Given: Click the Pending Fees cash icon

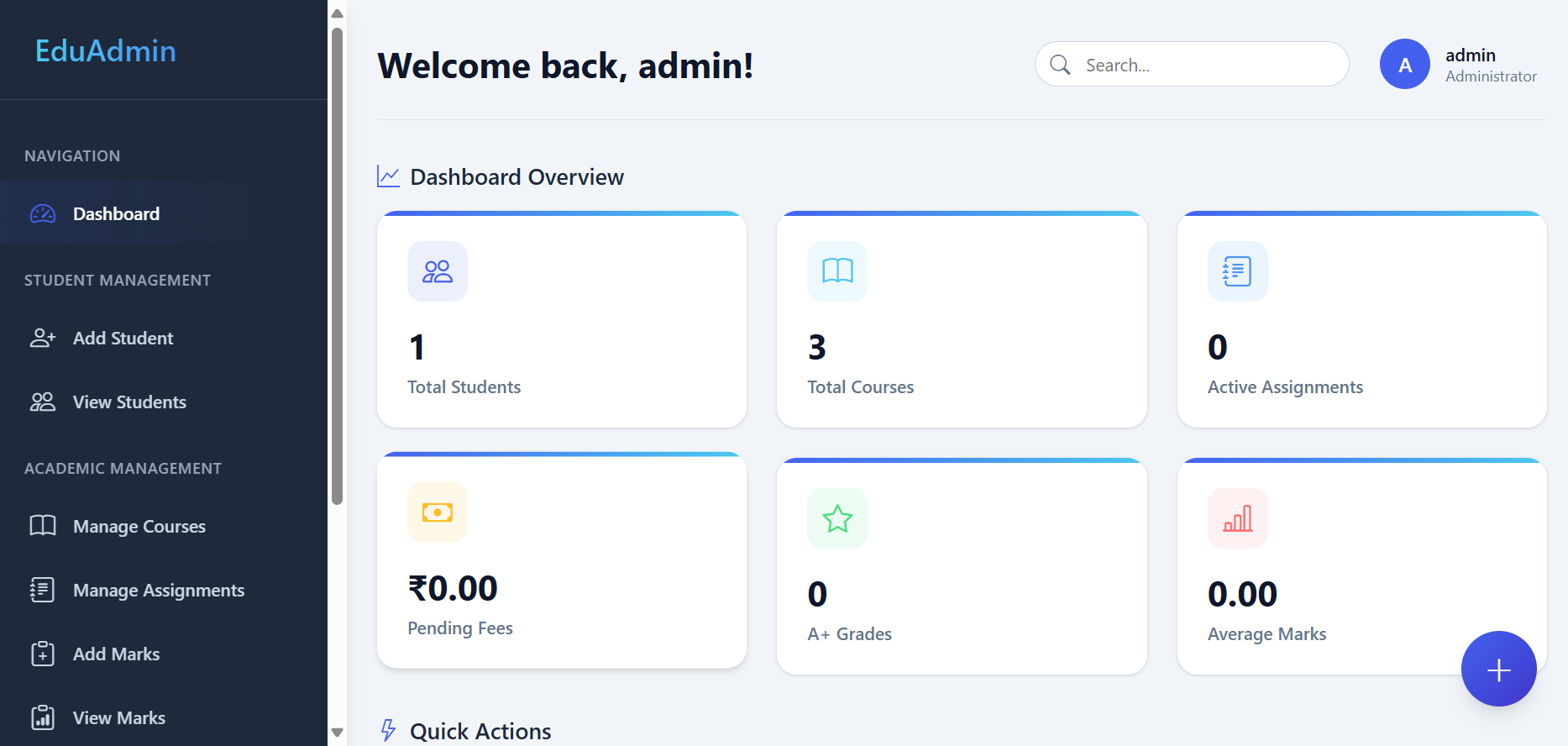Looking at the screenshot, I should tap(438, 512).
